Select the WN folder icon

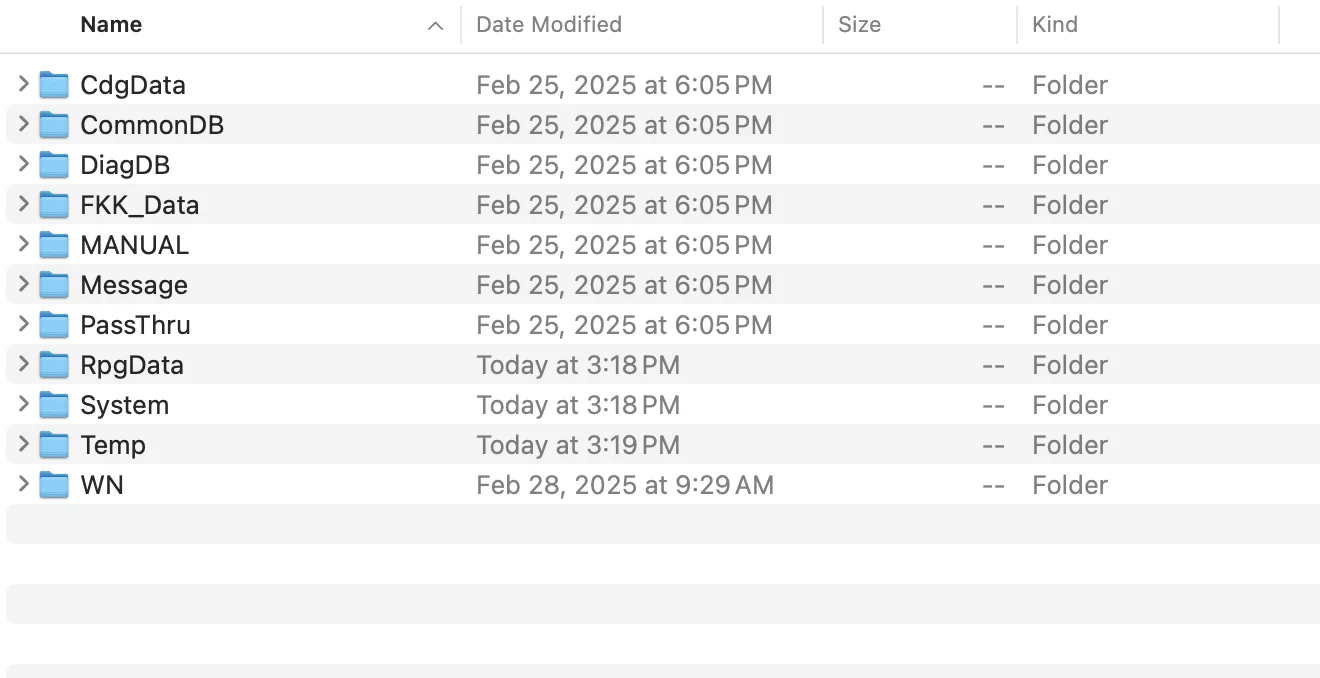54,485
